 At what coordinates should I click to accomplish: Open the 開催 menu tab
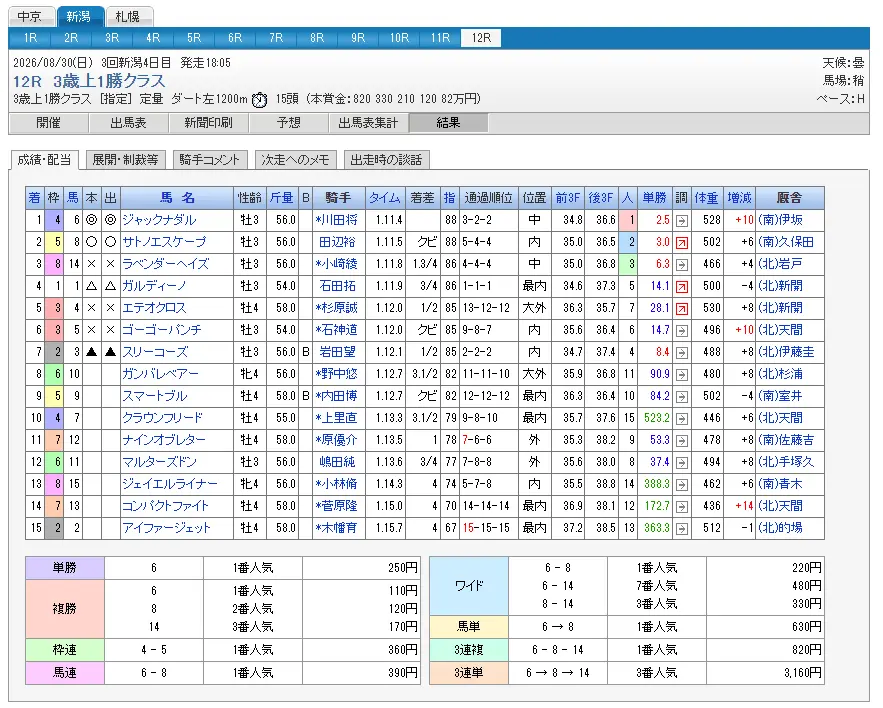pyautogui.click(x=48, y=123)
